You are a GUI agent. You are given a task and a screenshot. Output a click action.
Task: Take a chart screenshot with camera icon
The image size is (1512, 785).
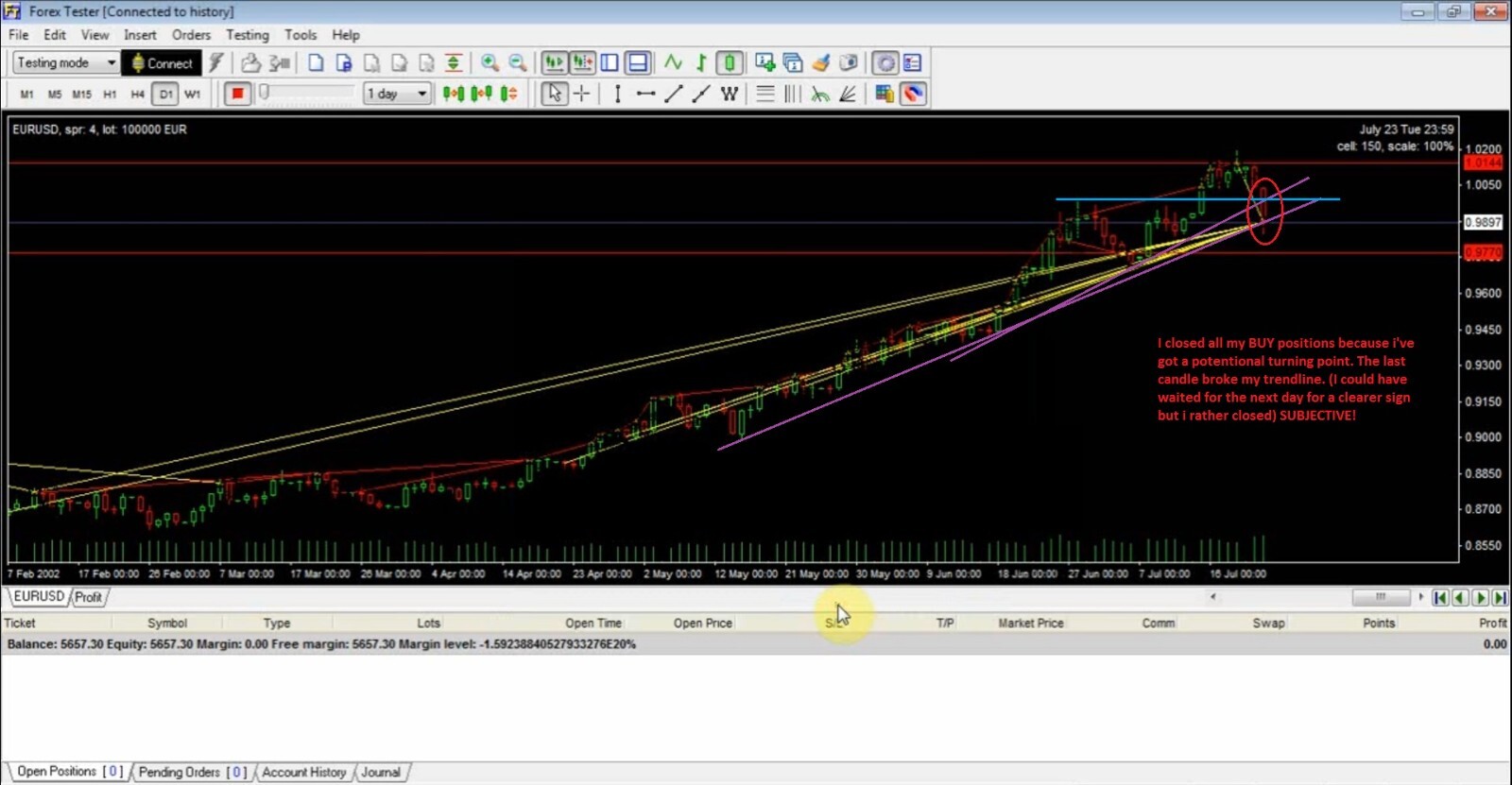[849, 63]
